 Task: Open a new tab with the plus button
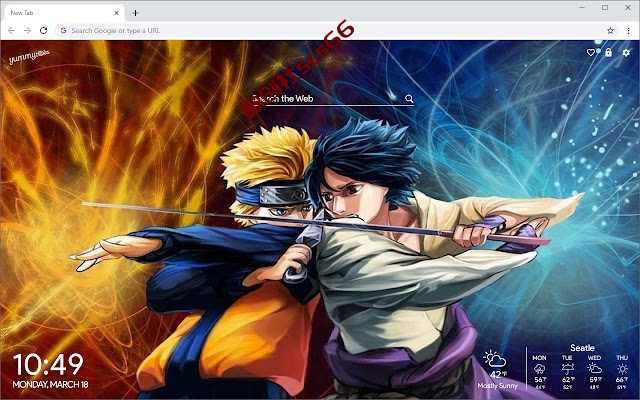pos(136,13)
